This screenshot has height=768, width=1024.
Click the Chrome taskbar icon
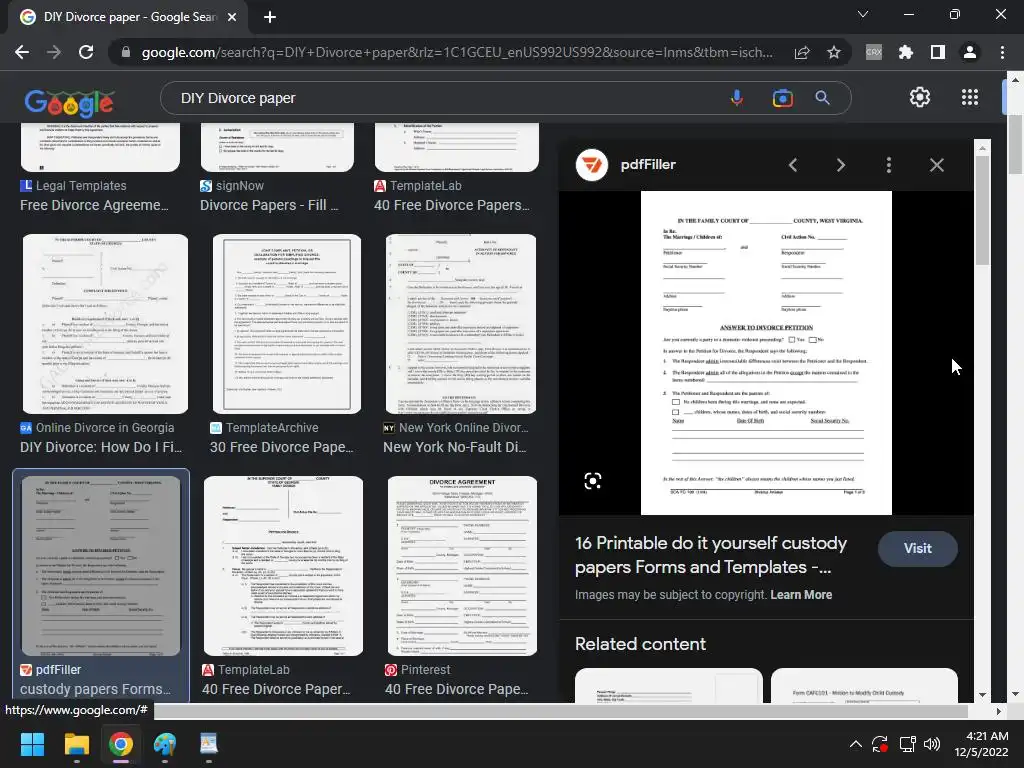pos(121,744)
